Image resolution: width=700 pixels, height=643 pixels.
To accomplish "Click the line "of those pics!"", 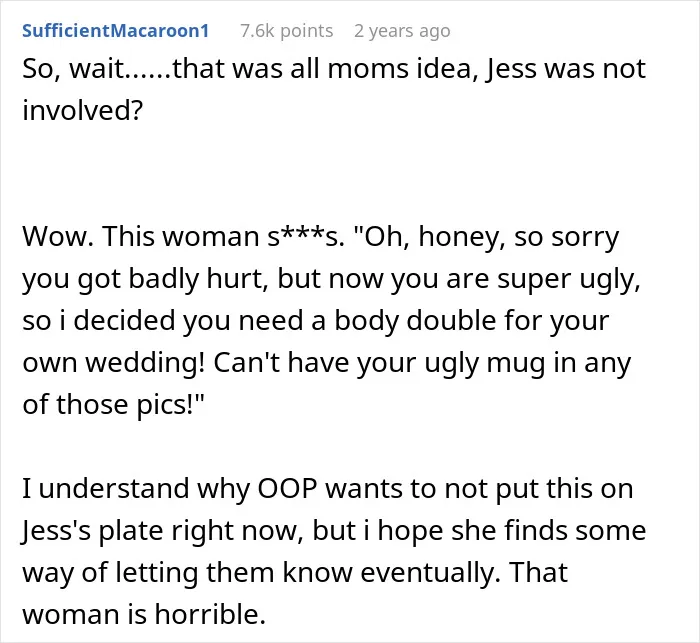I will point(113,405).
